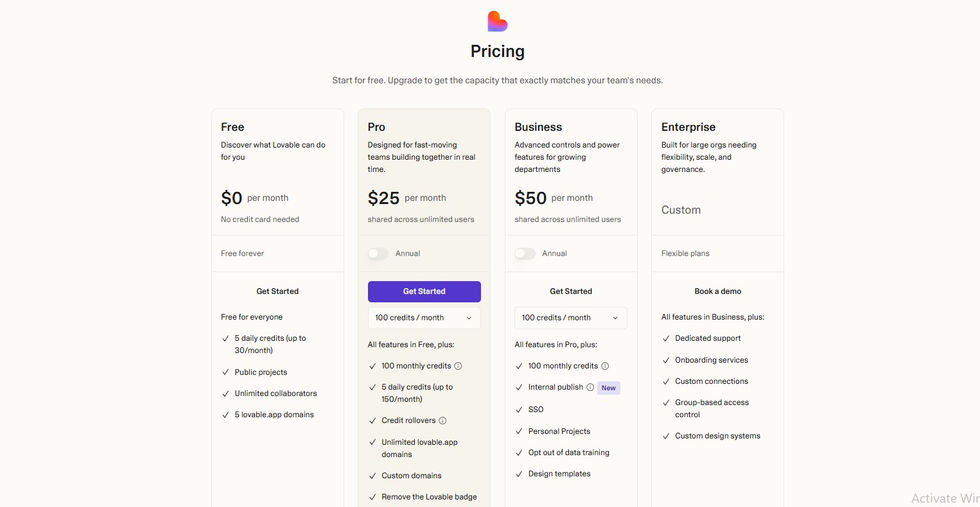Image resolution: width=980 pixels, height=507 pixels.
Task: Enable Annual billing toggle on Business plan
Action: (525, 254)
